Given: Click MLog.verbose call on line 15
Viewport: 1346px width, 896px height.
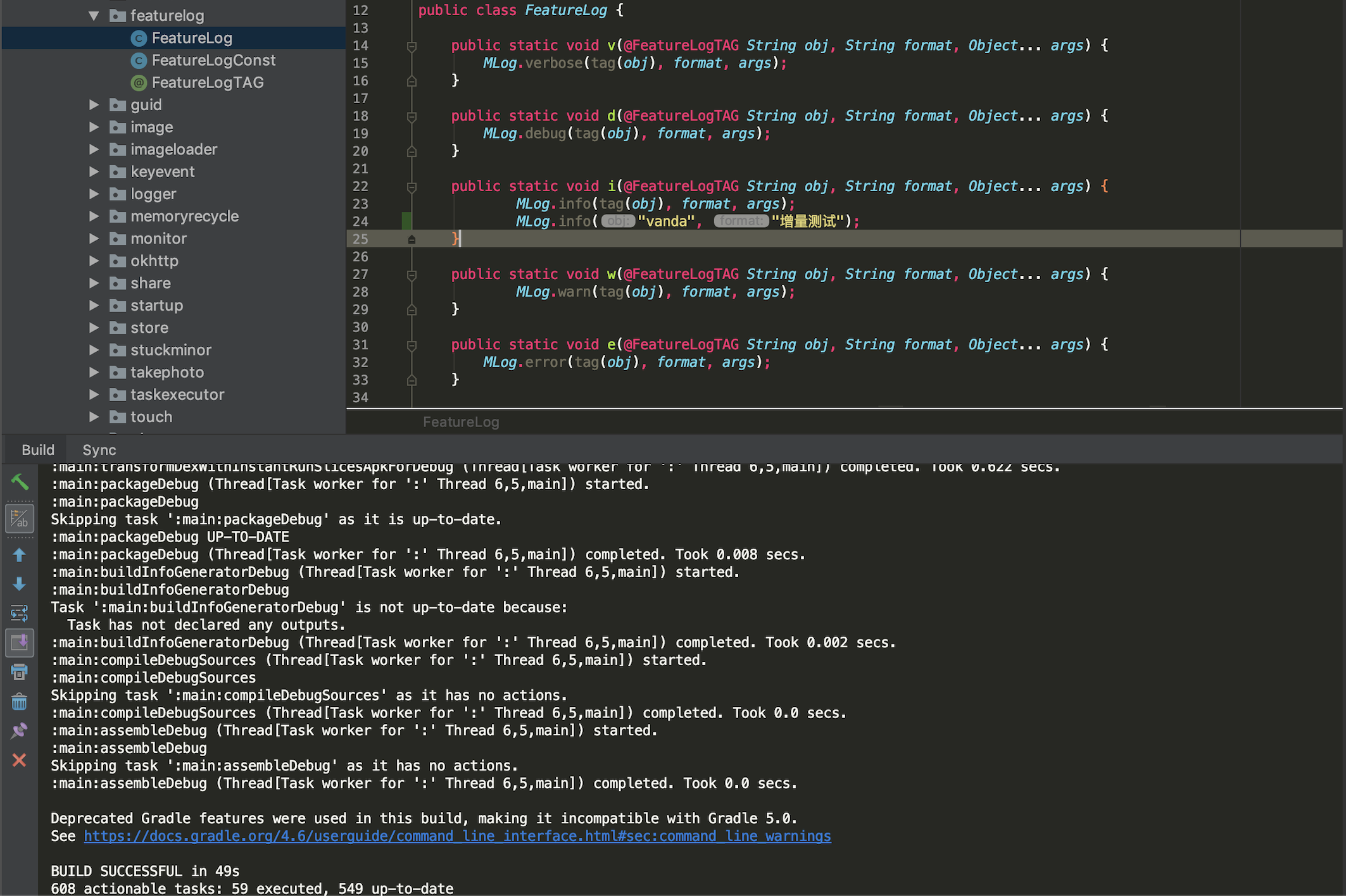Looking at the screenshot, I should [532, 63].
